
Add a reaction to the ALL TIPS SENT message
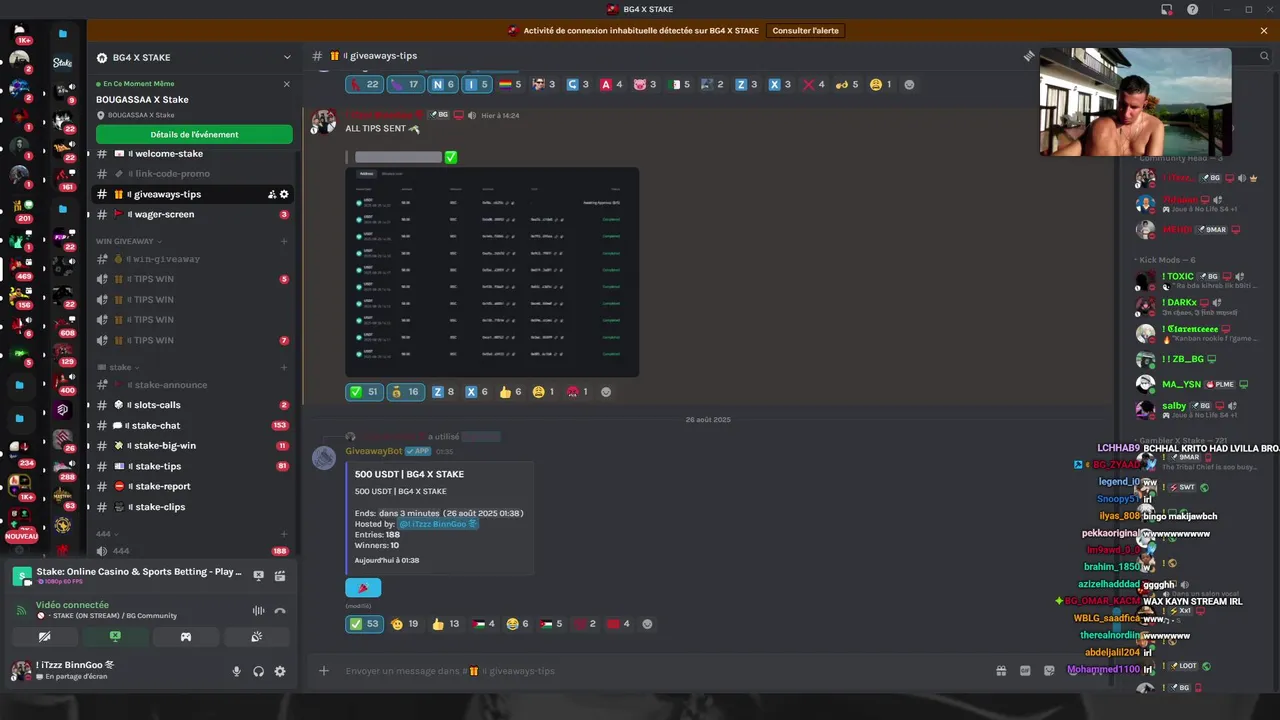[605, 392]
